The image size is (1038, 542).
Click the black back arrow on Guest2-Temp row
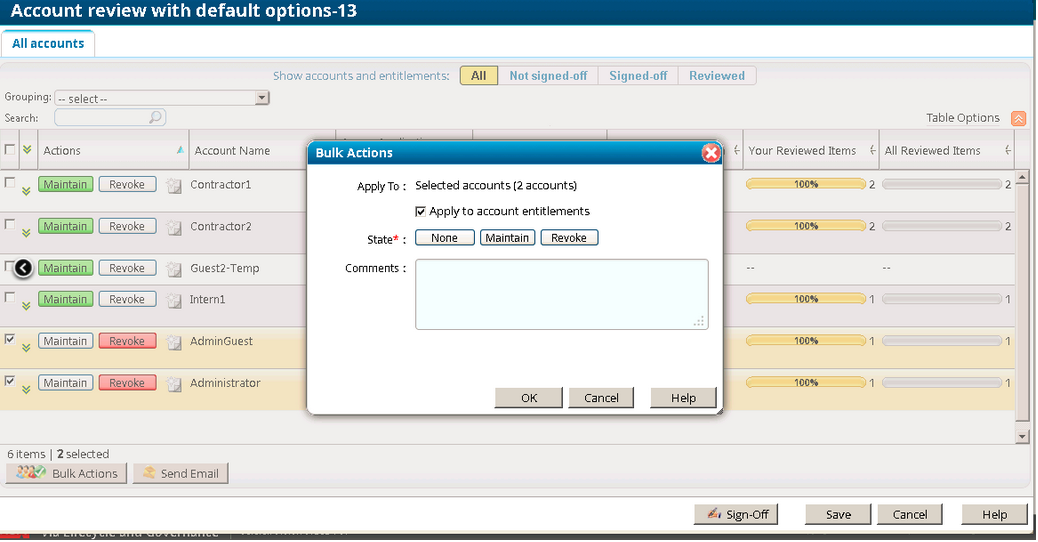point(23,268)
